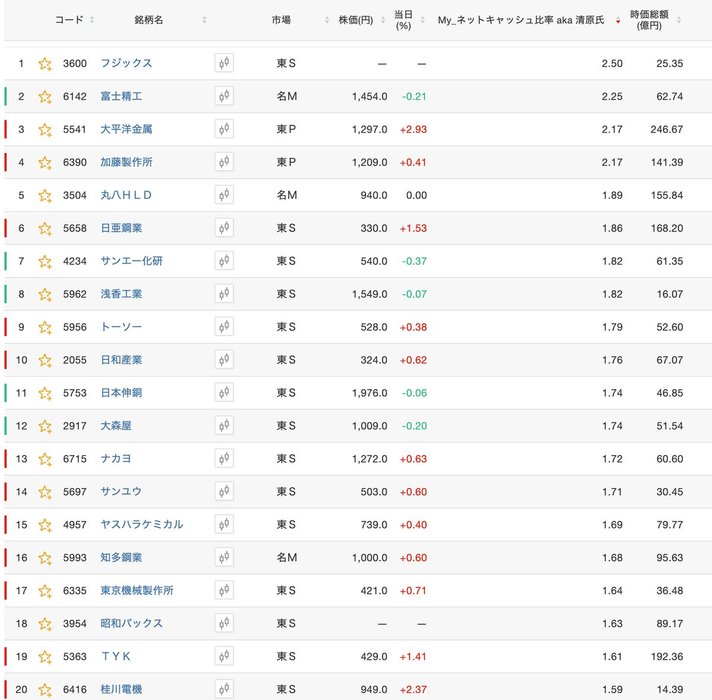This screenshot has width=712, height=700.
Task: Toggle favorite star for 3504 丸八ＨＬＤ
Action: (x=45, y=195)
